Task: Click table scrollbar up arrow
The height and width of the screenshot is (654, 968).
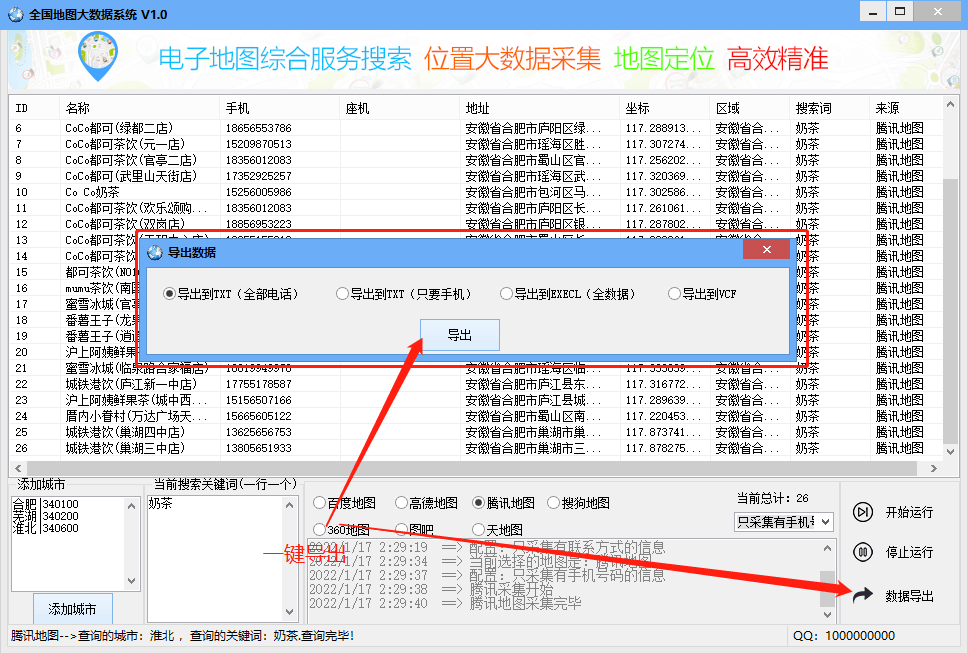Action: pos(950,105)
